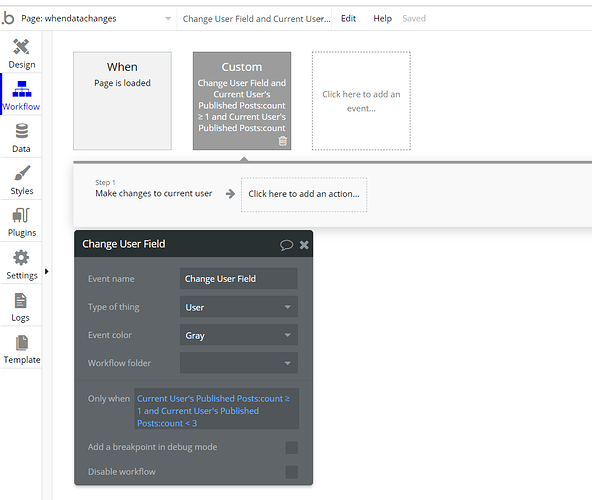The height and width of the screenshot is (500, 592).
Task: Go to the Styles section
Action: click(x=22, y=180)
